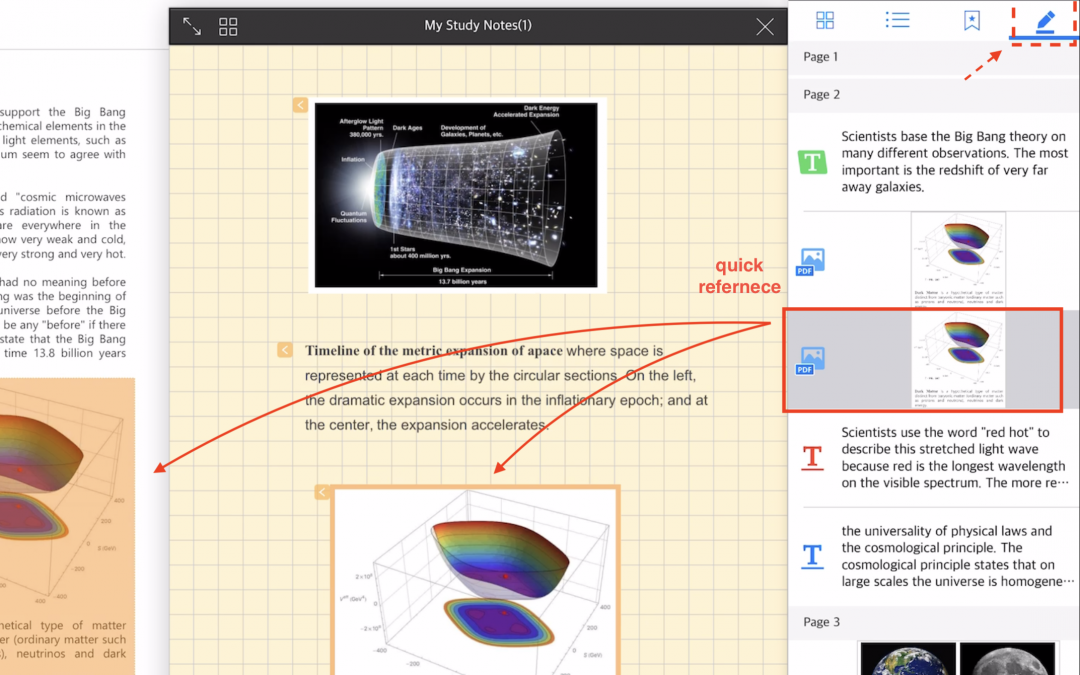Click the PDF image icon in the highlighted row
The image size is (1080, 675).
[x=810, y=360]
